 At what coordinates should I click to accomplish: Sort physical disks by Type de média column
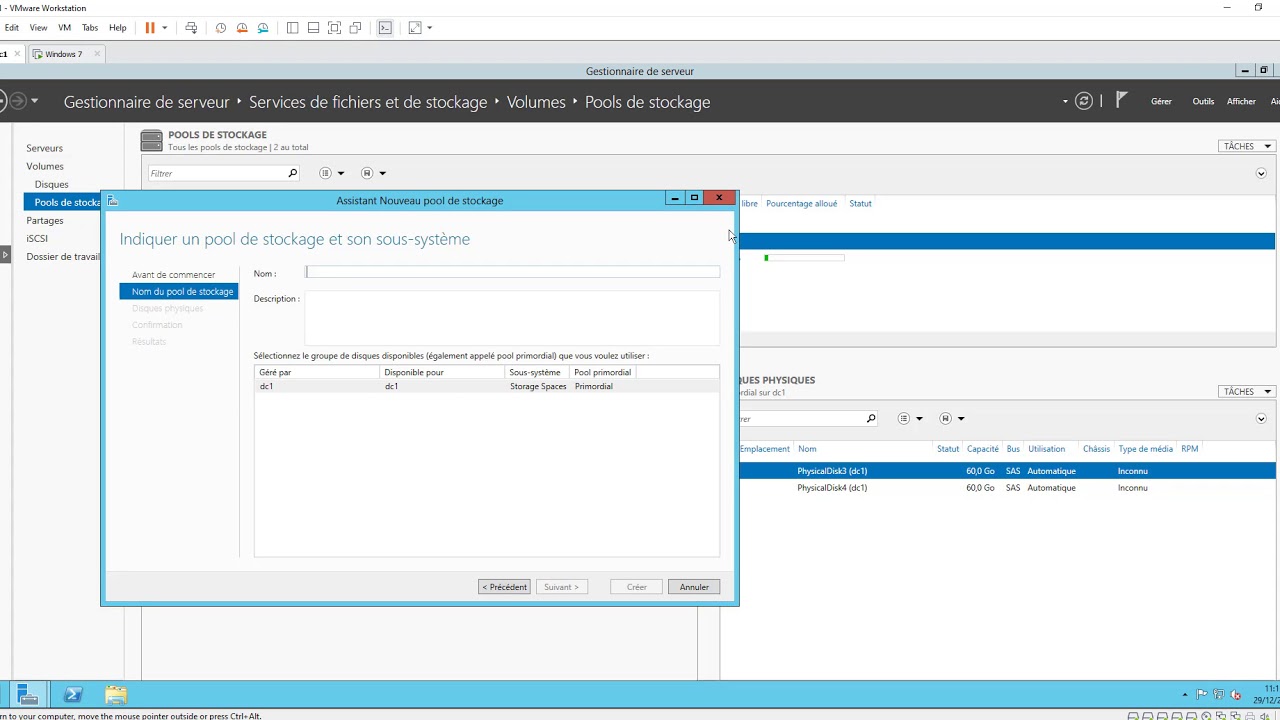click(1145, 449)
